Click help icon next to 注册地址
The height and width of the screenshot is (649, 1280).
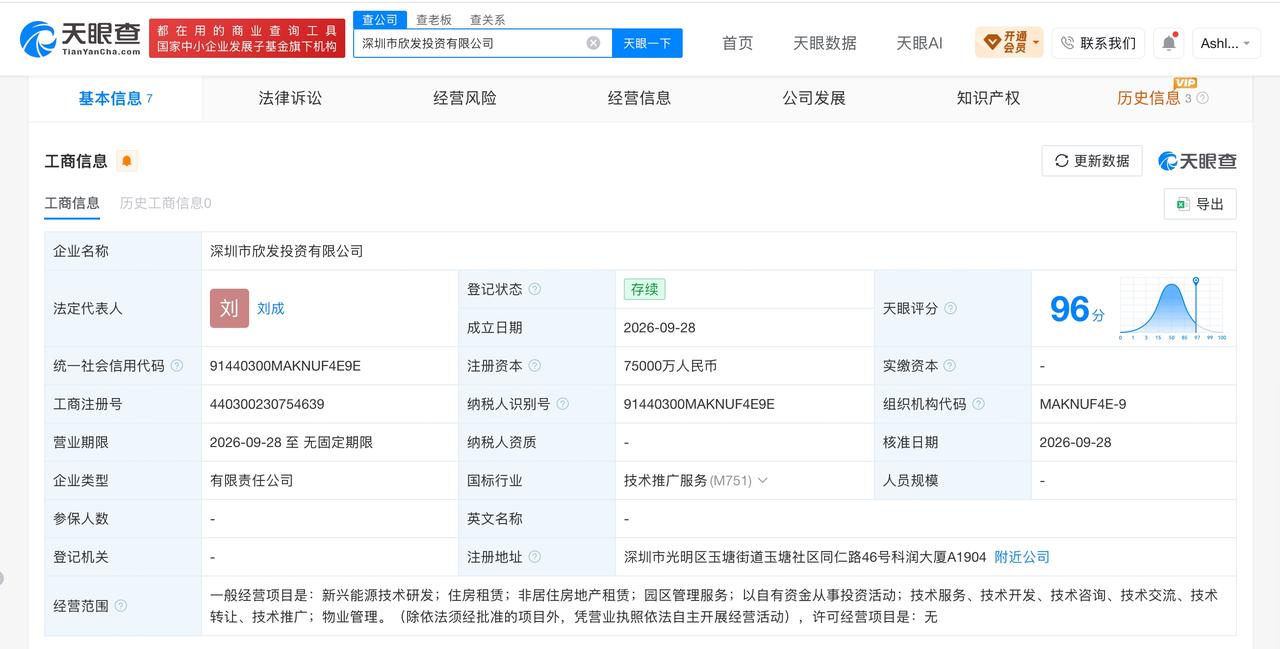point(535,557)
